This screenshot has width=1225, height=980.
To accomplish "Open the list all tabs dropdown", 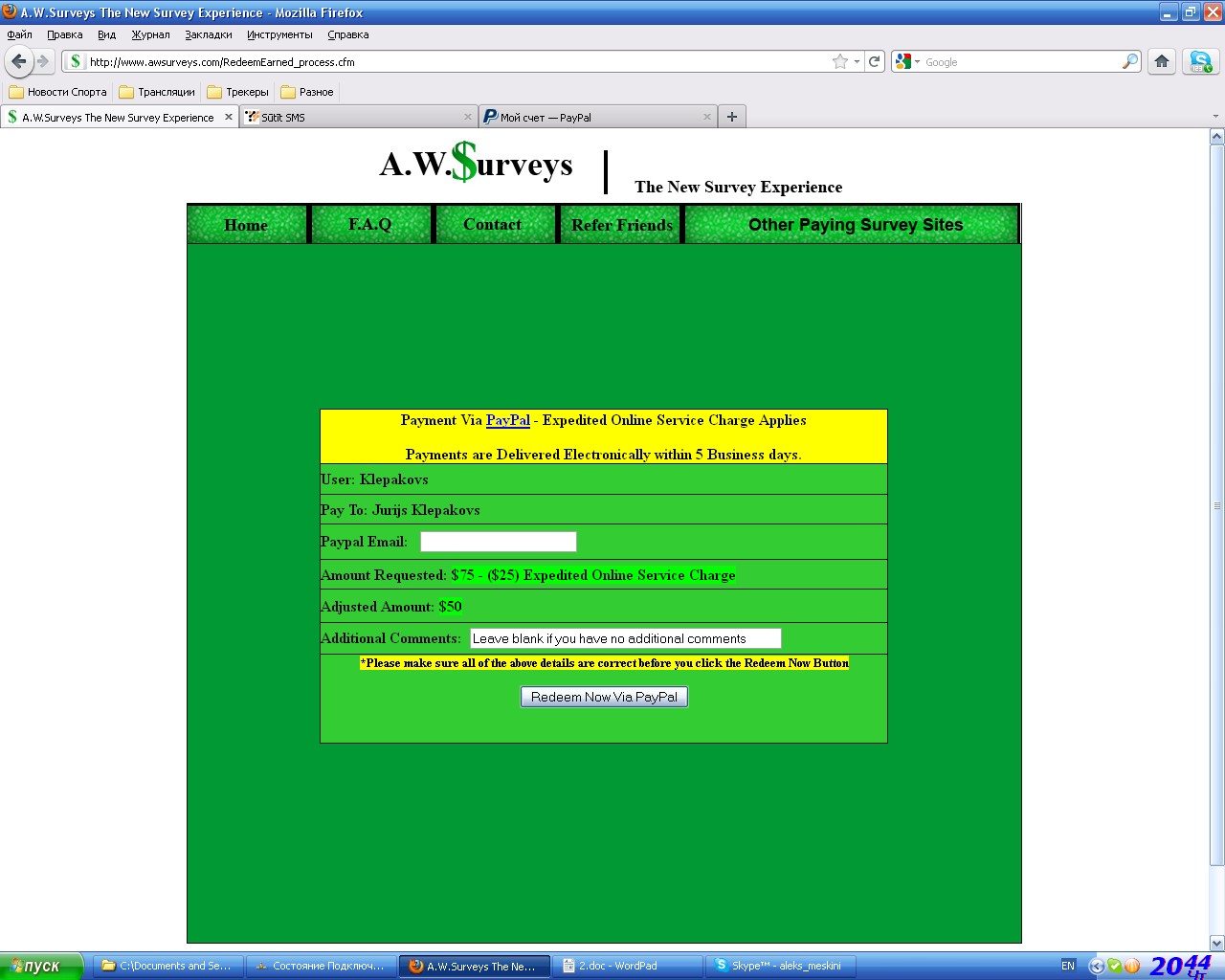I will pyautogui.click(x=1215, y=117).
